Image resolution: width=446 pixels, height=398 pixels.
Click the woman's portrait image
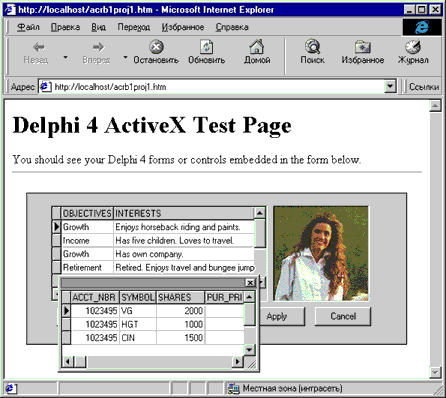click(x=321, y=253)
